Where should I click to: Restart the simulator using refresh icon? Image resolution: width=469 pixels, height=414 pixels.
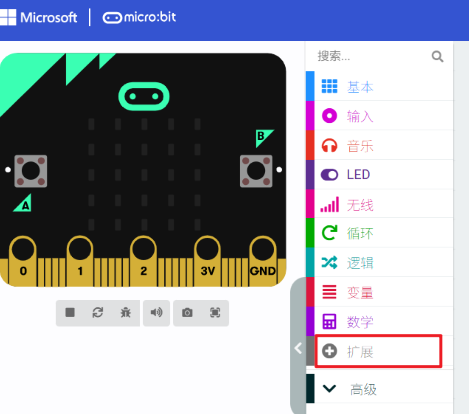pyautogui.click(x=98, y=313)
